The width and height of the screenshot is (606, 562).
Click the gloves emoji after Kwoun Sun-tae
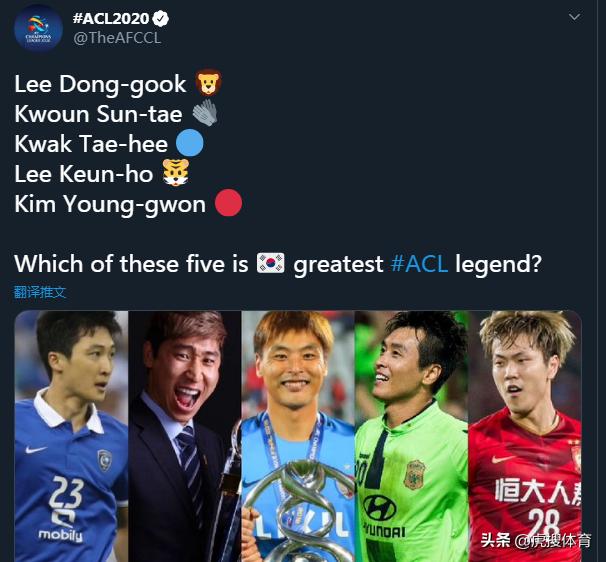[205, 112]
